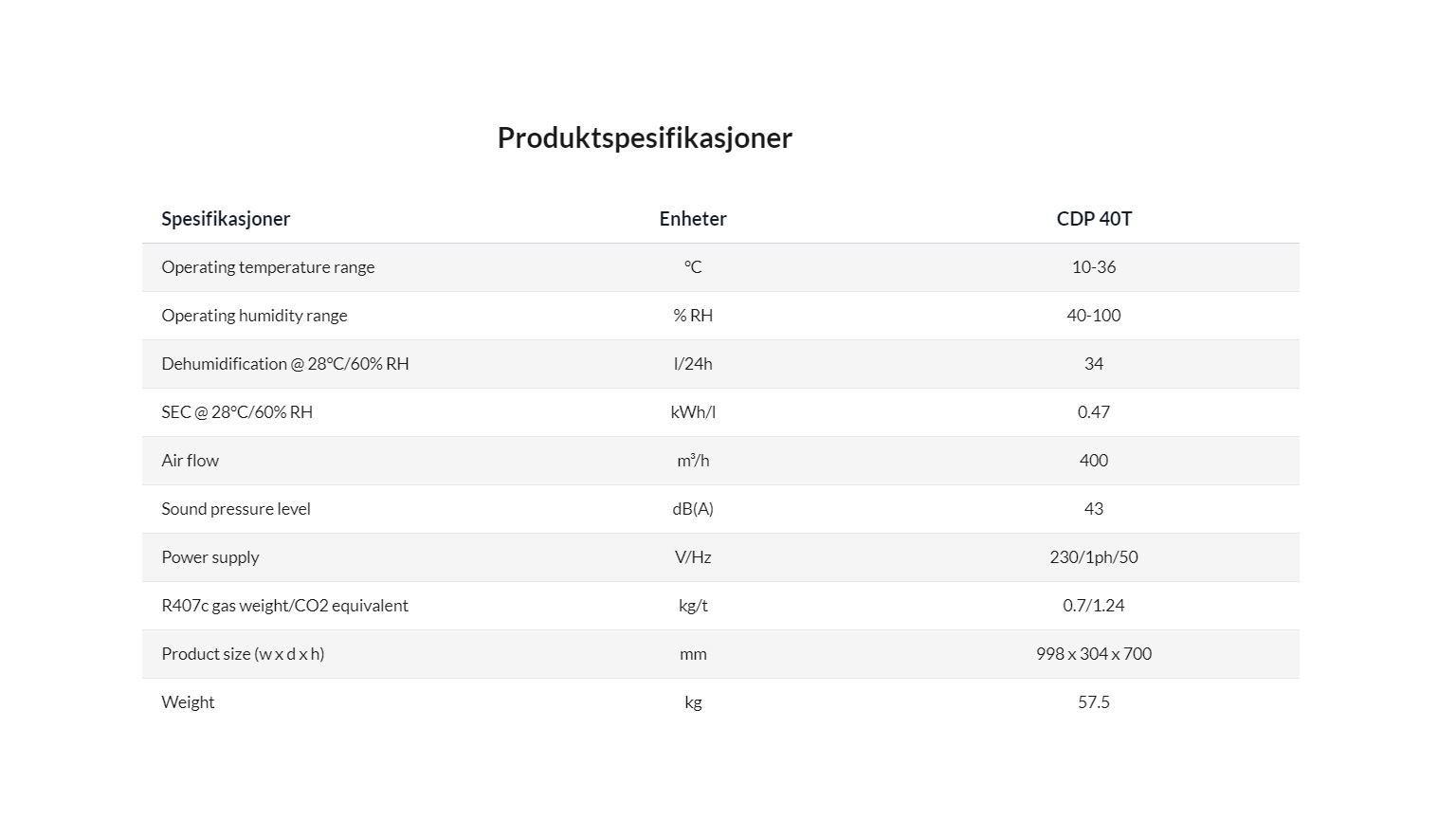Click the 998 x 304 x 700 size value
This screenshot has height=819, width=1456.
click(x=1094, y=654)
